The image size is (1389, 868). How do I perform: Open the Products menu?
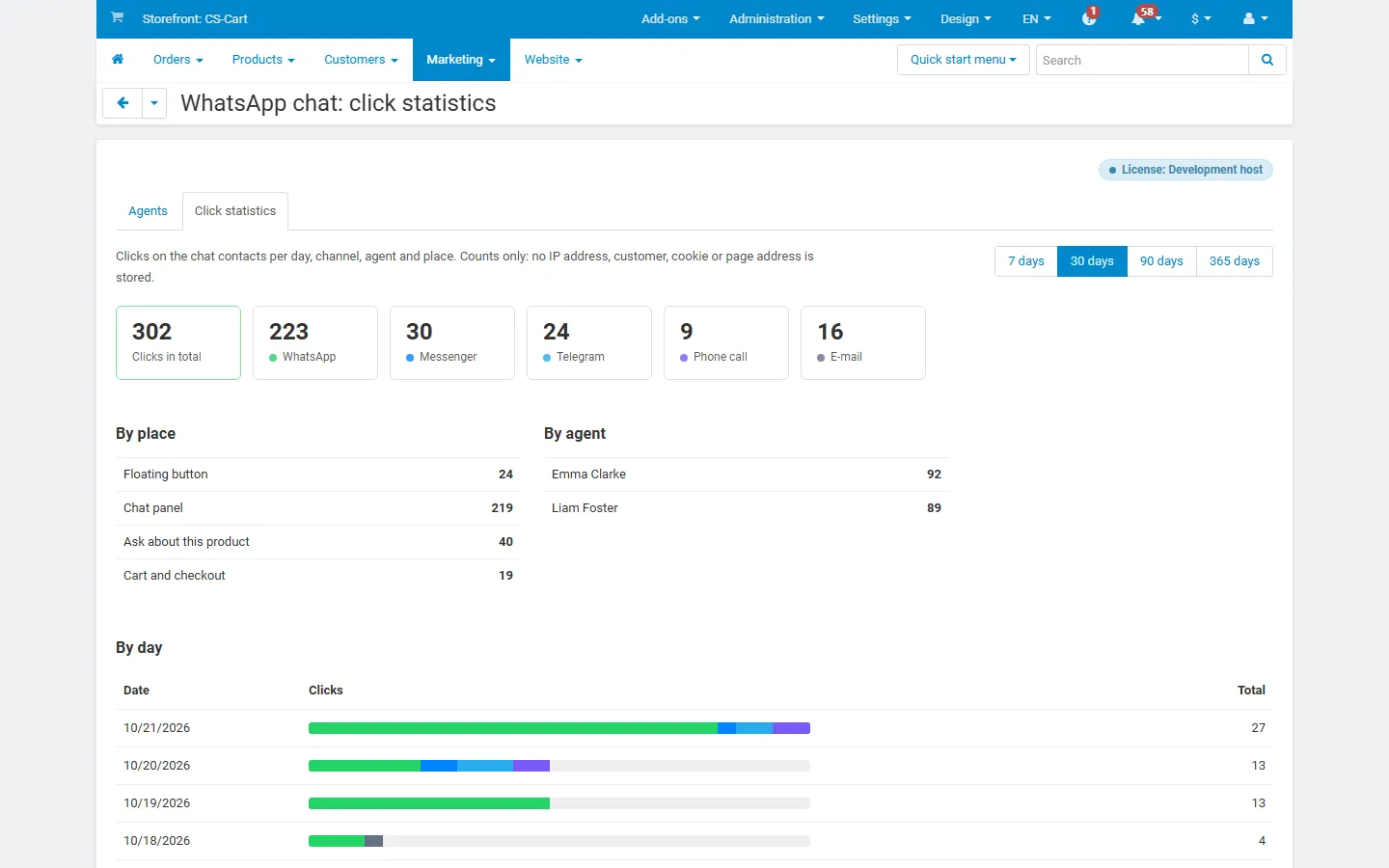[x=263, y=60]
